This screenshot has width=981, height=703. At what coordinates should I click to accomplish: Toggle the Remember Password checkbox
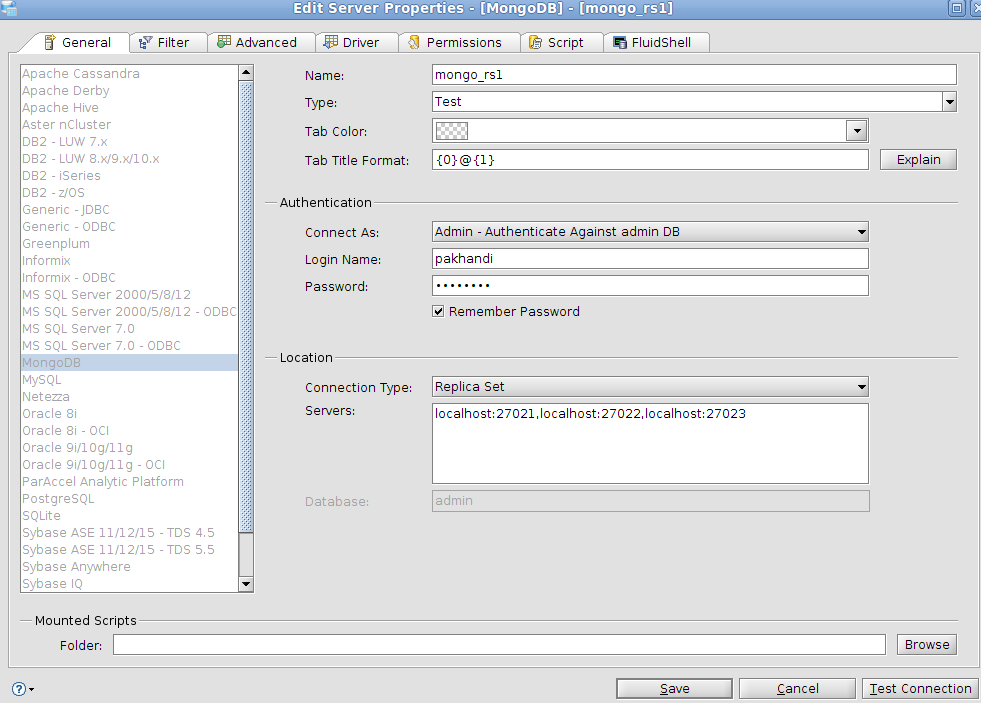[438, 311]
